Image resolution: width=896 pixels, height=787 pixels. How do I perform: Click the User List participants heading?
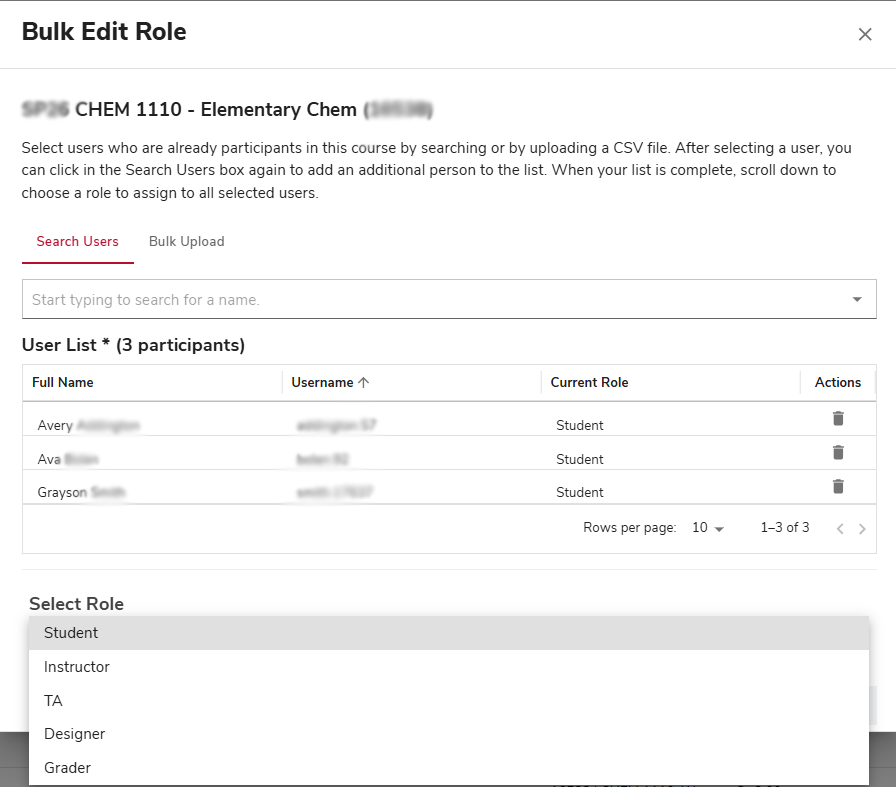pyautogui.click(x=133, y=345)
